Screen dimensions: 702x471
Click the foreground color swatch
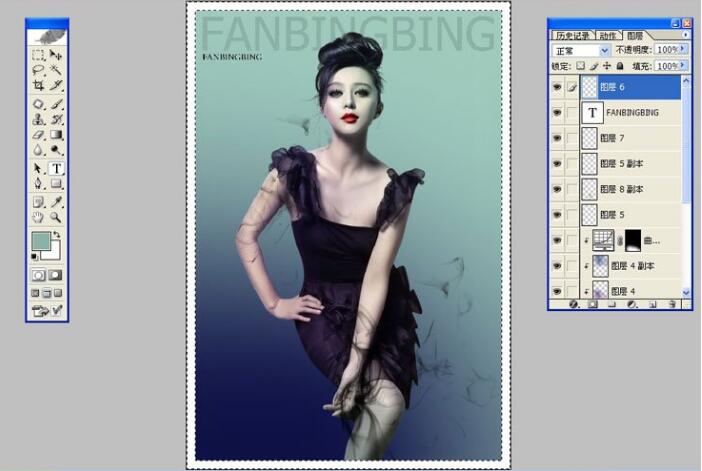pyautogui.click(x=40, y=242)
